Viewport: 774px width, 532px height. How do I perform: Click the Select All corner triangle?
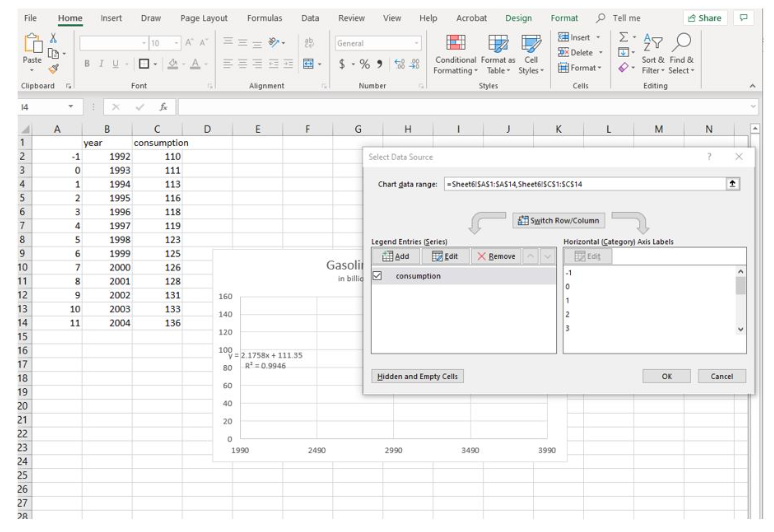coord(25,129)
